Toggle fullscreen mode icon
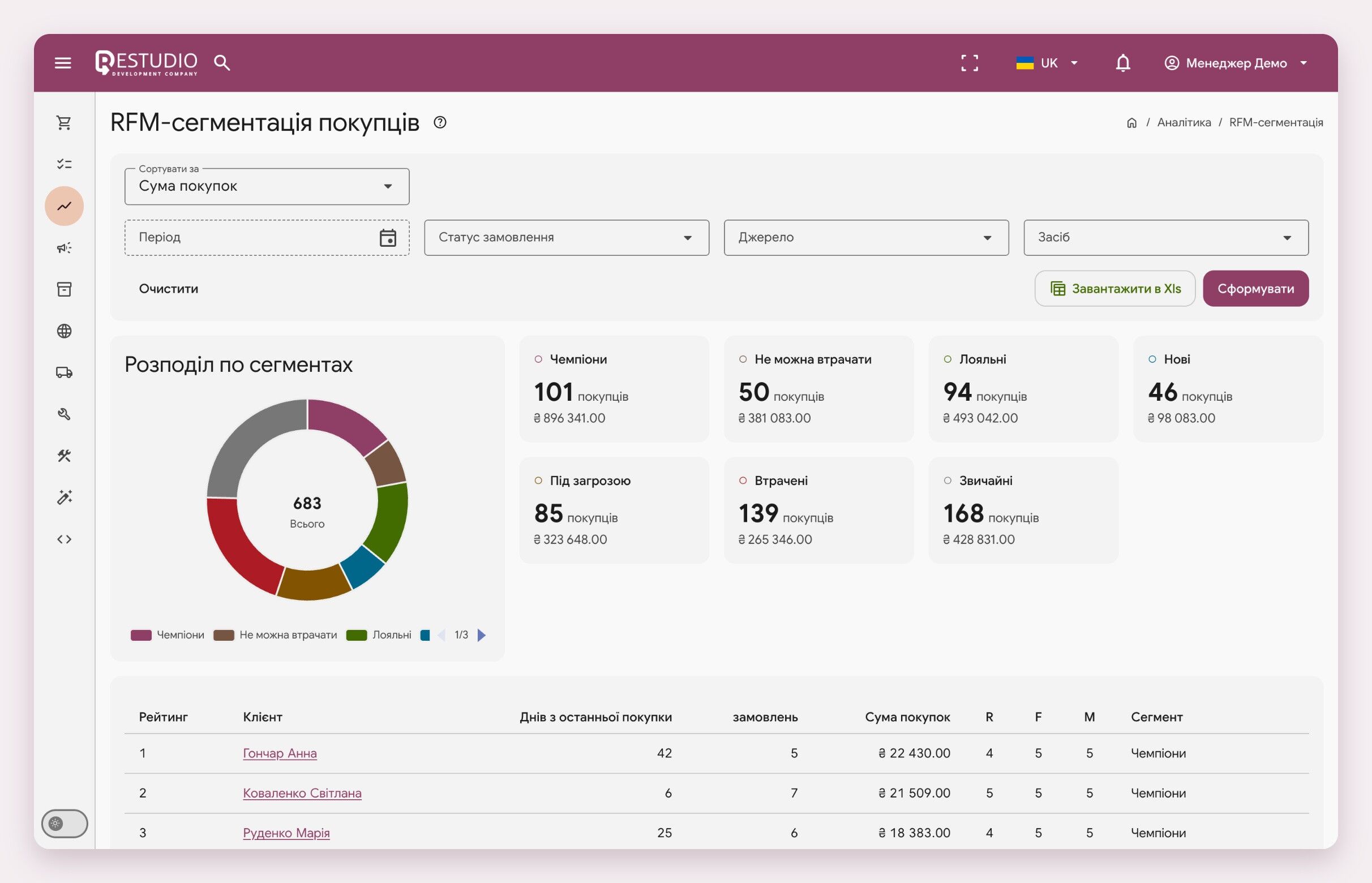Viewport: 1372px width, 883px height. [x=970, y=62]
